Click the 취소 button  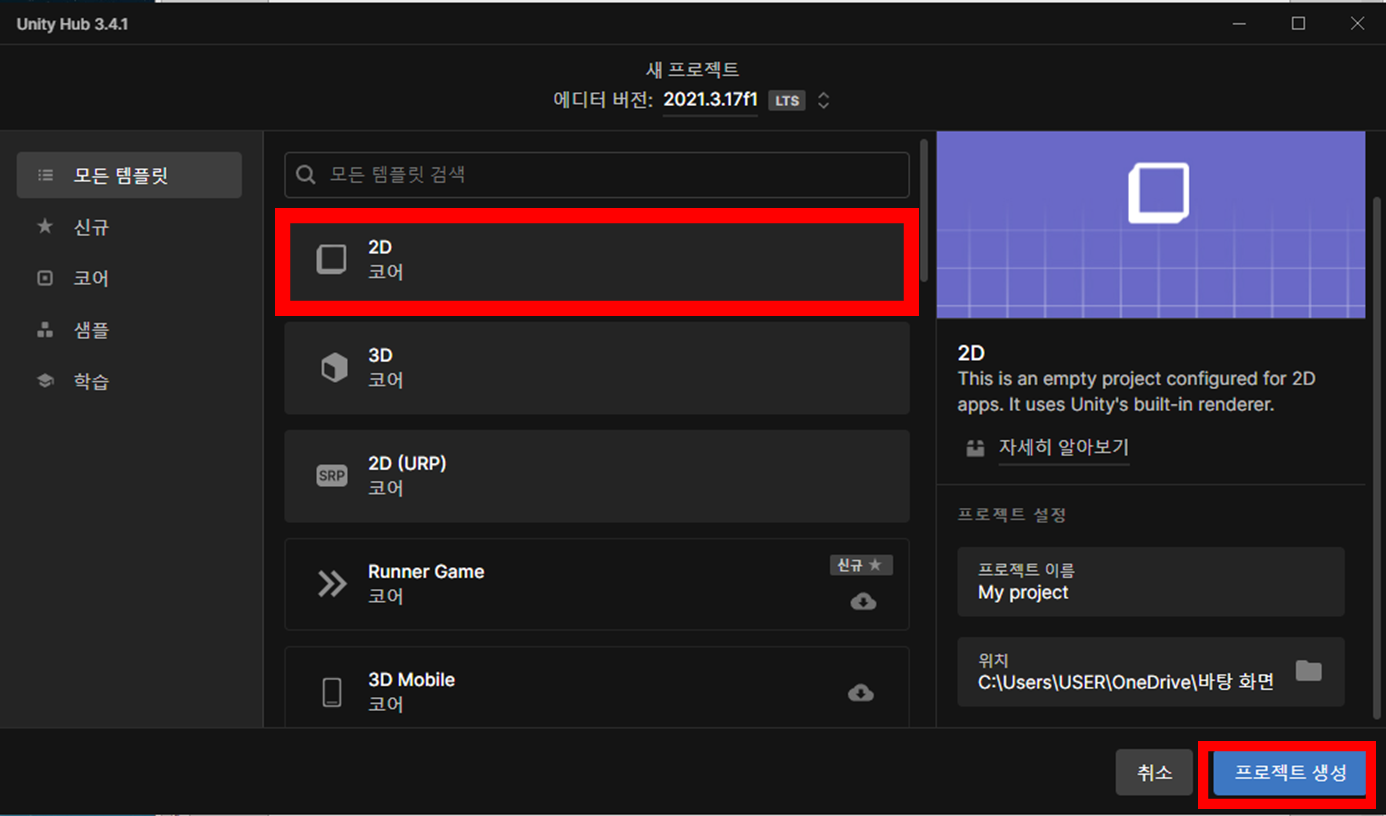point(1154,772)
